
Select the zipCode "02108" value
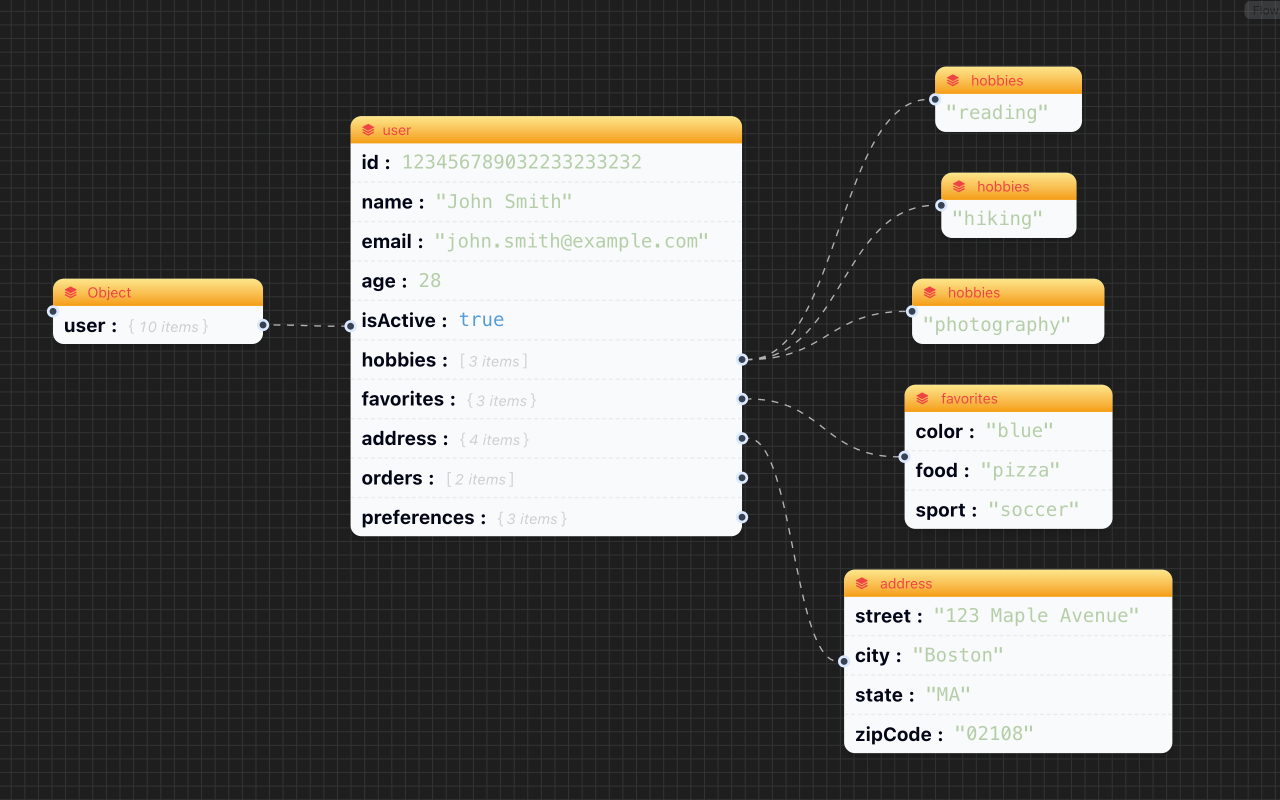[993, 734]
